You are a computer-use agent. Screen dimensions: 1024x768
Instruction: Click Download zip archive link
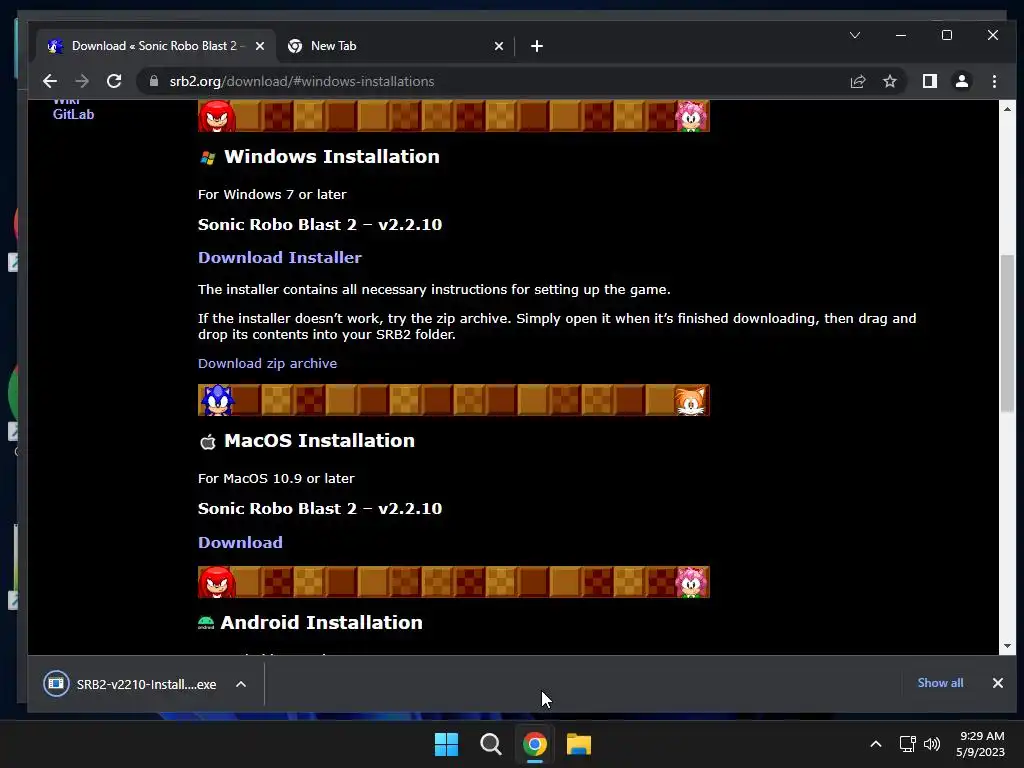(x=267, y=363)
